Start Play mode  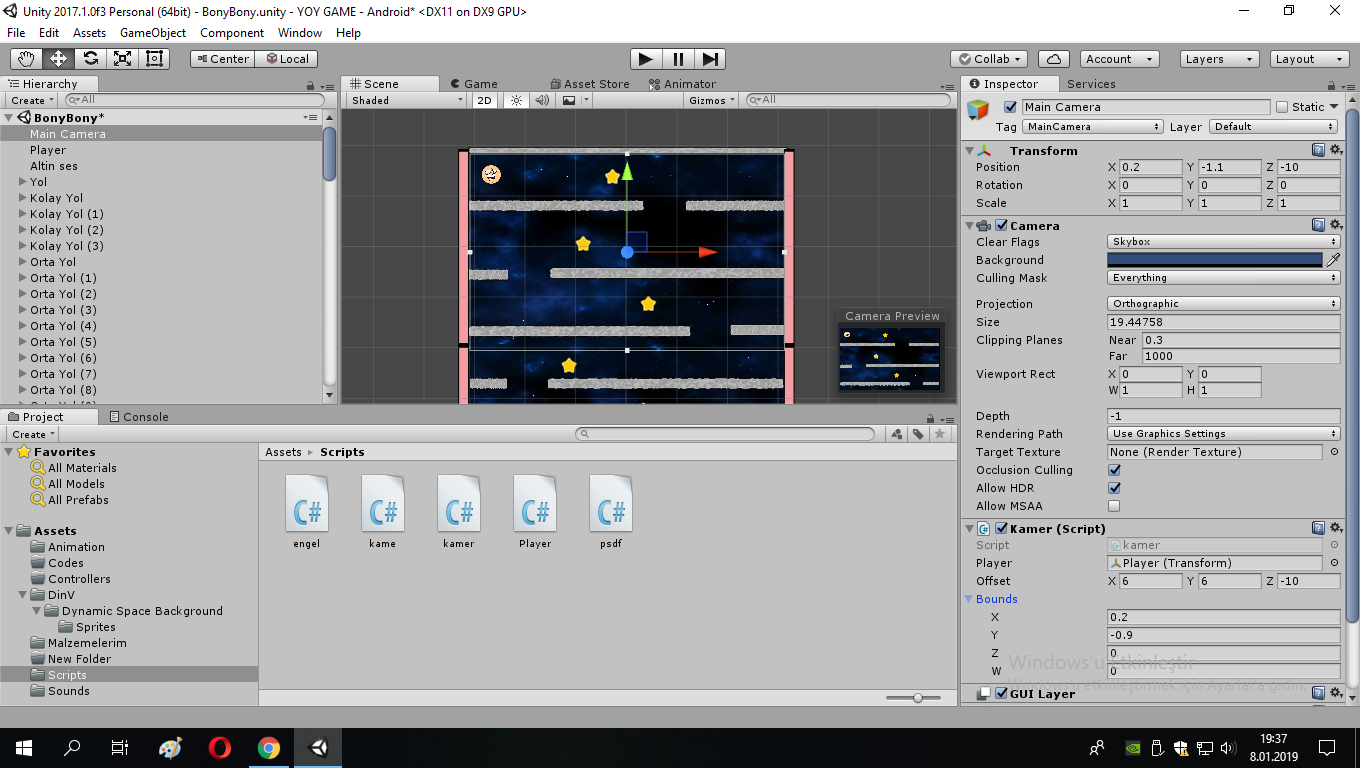(x=646, y=59)
